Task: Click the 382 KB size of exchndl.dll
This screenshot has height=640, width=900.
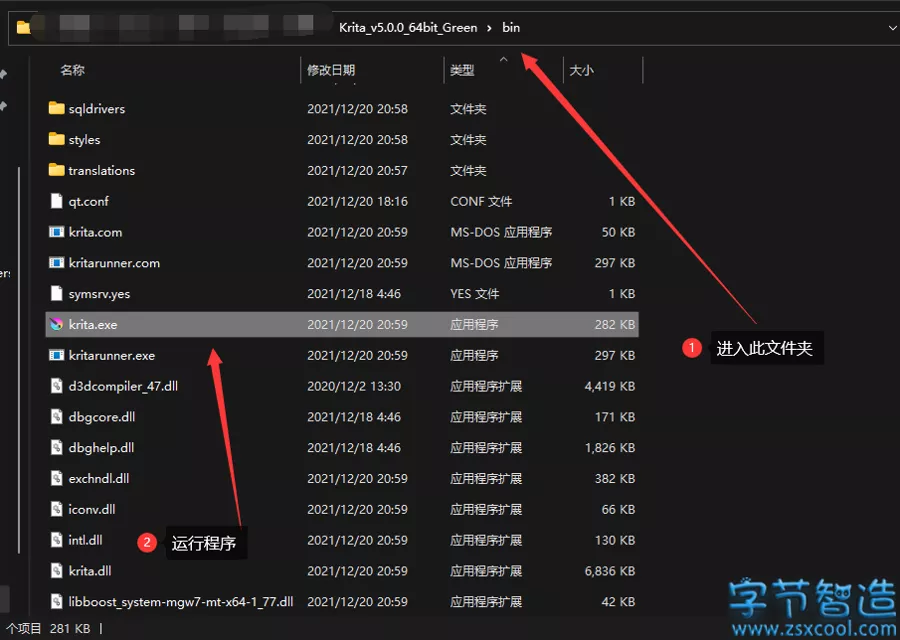Action: click(615, 478)
